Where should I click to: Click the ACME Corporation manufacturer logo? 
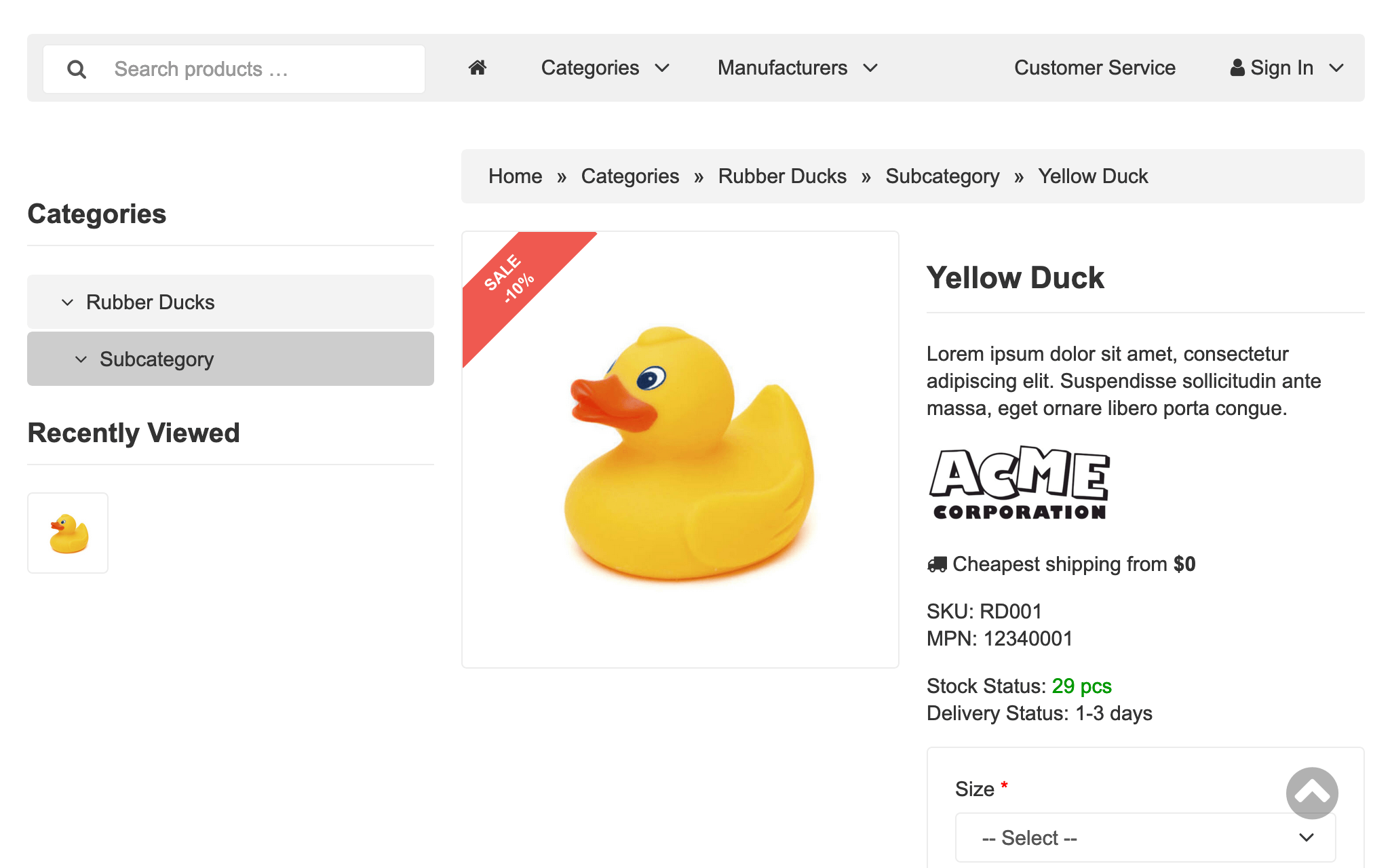(x=1019, y=483)
